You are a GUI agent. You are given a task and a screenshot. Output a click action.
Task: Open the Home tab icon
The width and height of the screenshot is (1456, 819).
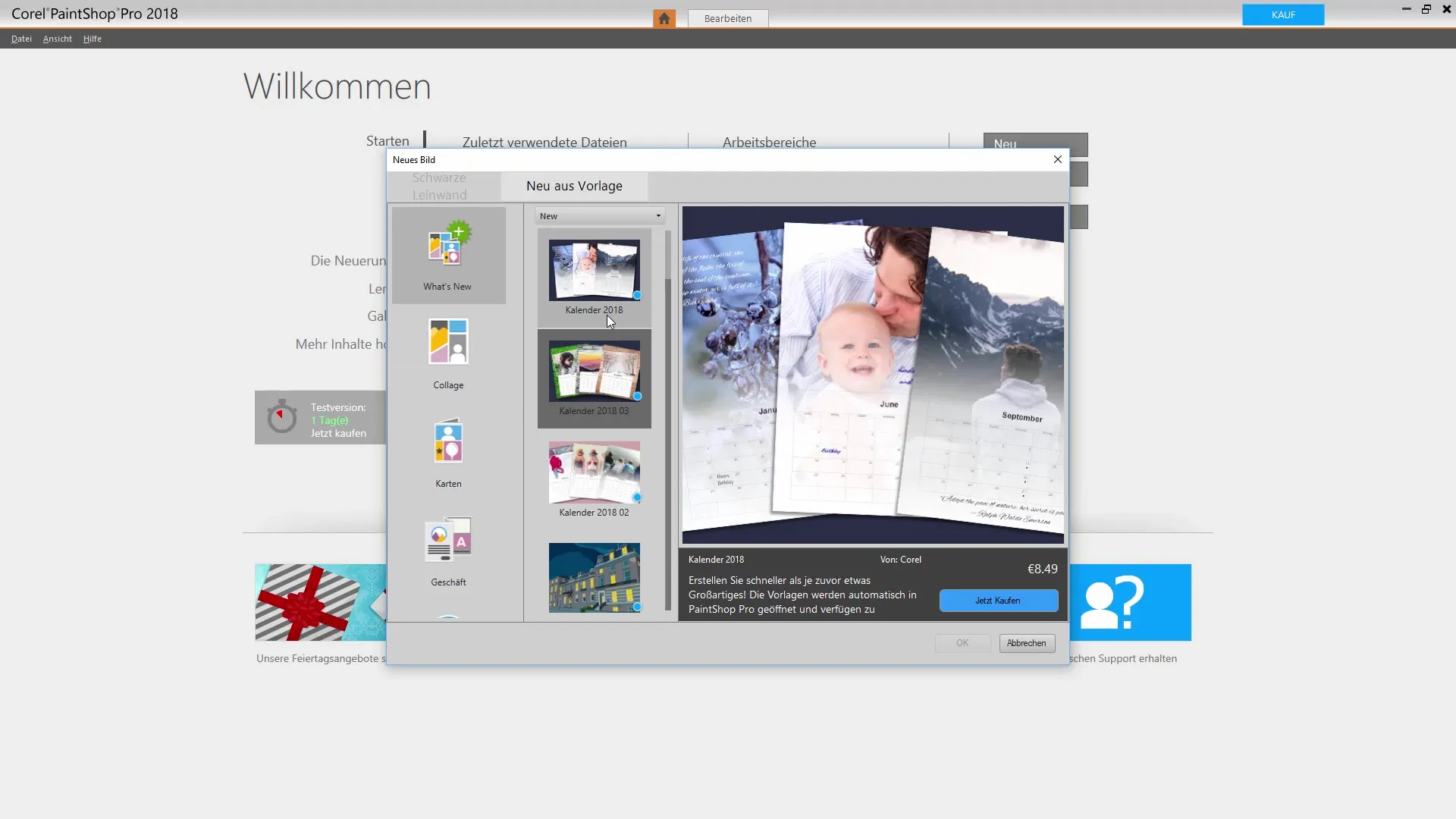point(664,18)
